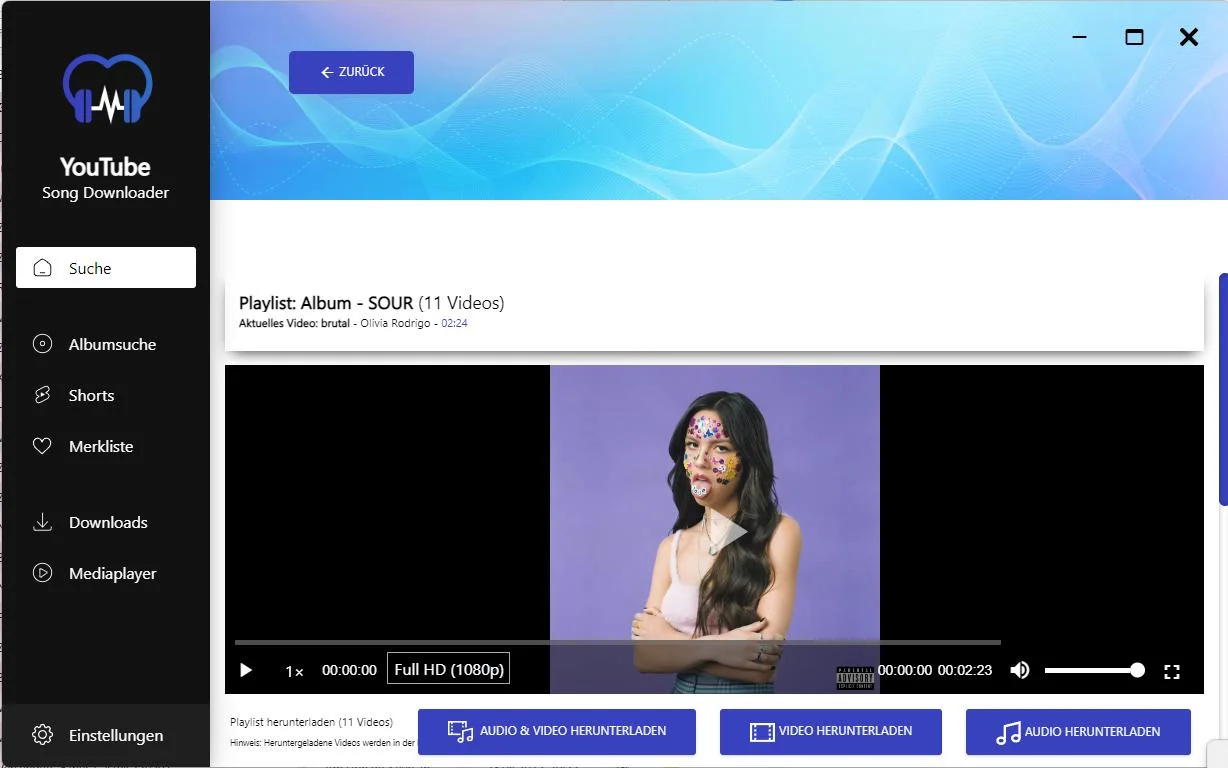This screenshot has height=768, width=1228.
Task: Click the 'Hinweis: Heruntergeladene Videos' note
Action: click(322, 743)
